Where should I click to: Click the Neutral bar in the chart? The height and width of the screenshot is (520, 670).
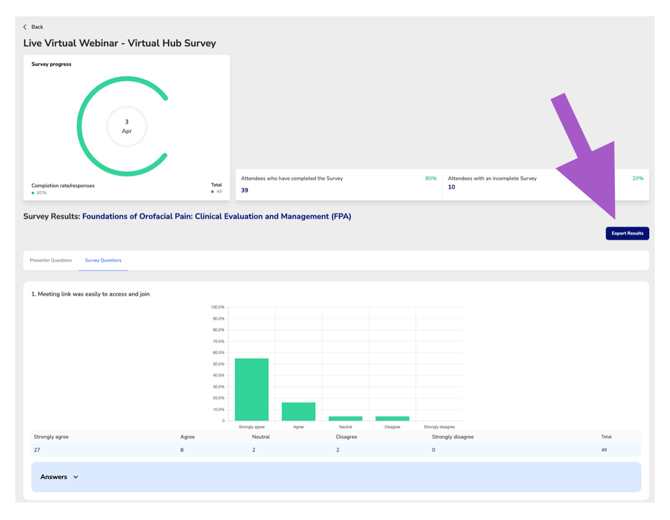[345, 418]
